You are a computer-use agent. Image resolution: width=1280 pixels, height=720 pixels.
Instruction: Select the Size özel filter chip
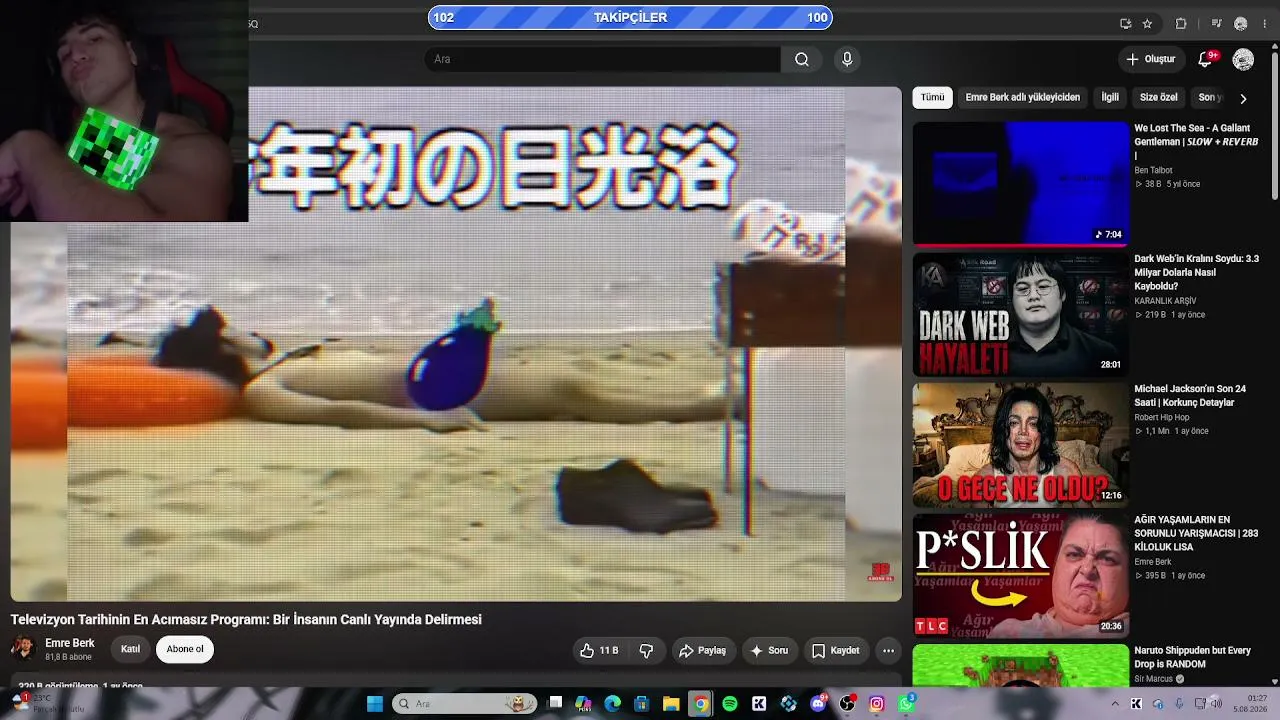[x=1159, y=98]
